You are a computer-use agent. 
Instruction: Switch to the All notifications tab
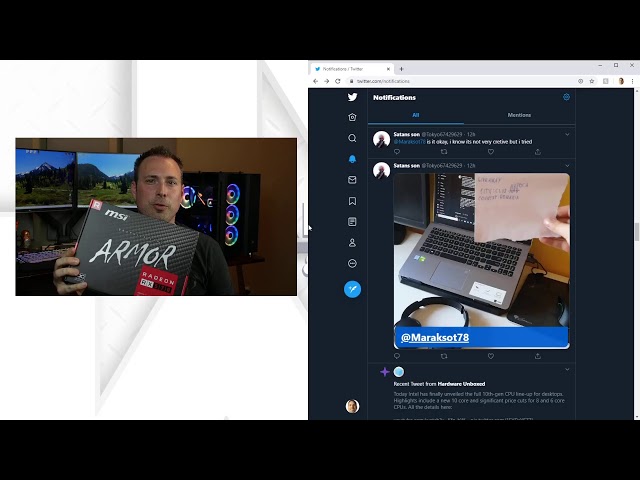coord(416,116)
